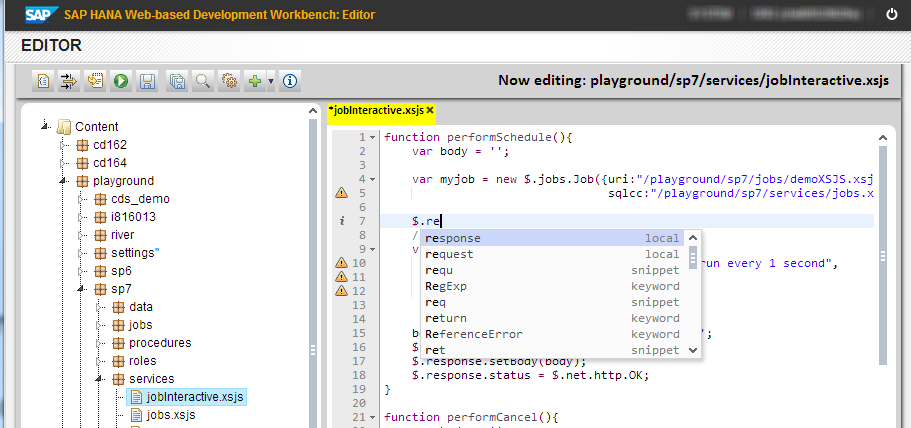Click code editor scroll up arrow
Screen dimensions: 911x428
(883, 138)
